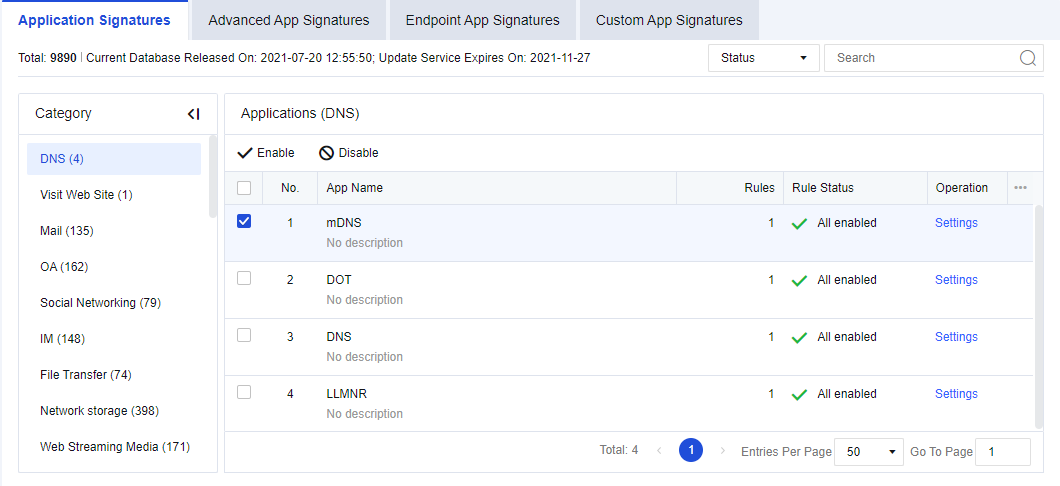
Task: Uncheck the mDNS row checkbox
Action: (x=244, y=222)
